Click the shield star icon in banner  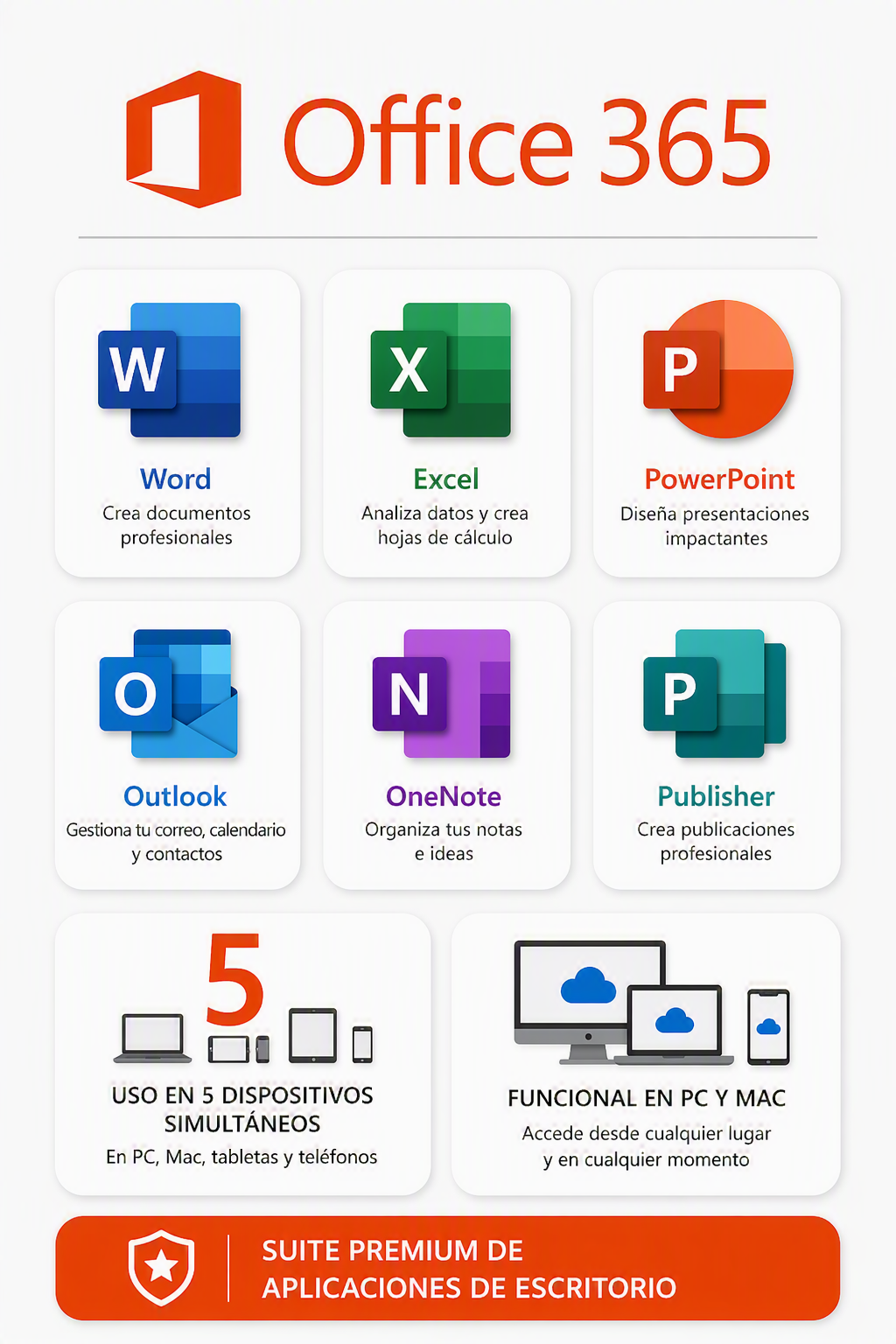[x=161, y=1267]
